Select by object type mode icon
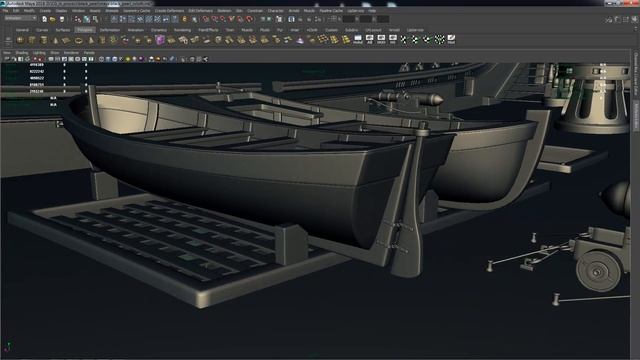This screenshot has height=360, width=640. [x=87, y=19]
